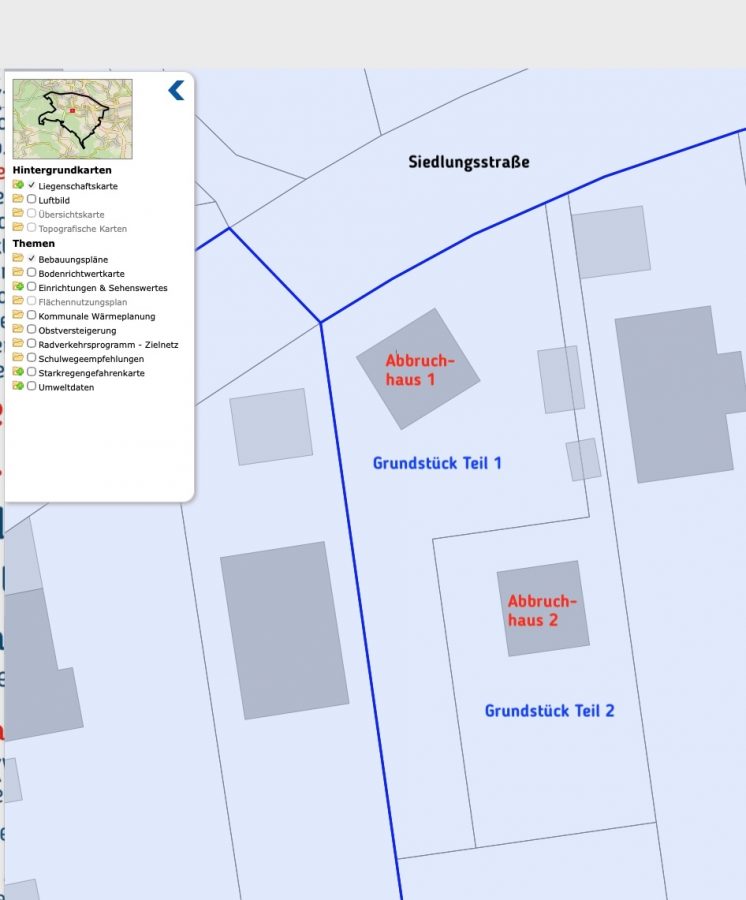Expand the Schulwegeempfehlungen folder icon
746x900 pixels.
18,357
